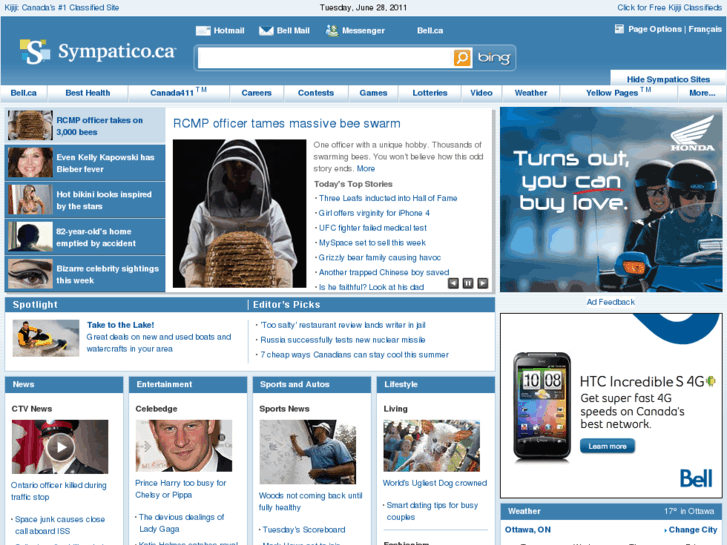Select Best Health in navigation bar

coord(88,93)
